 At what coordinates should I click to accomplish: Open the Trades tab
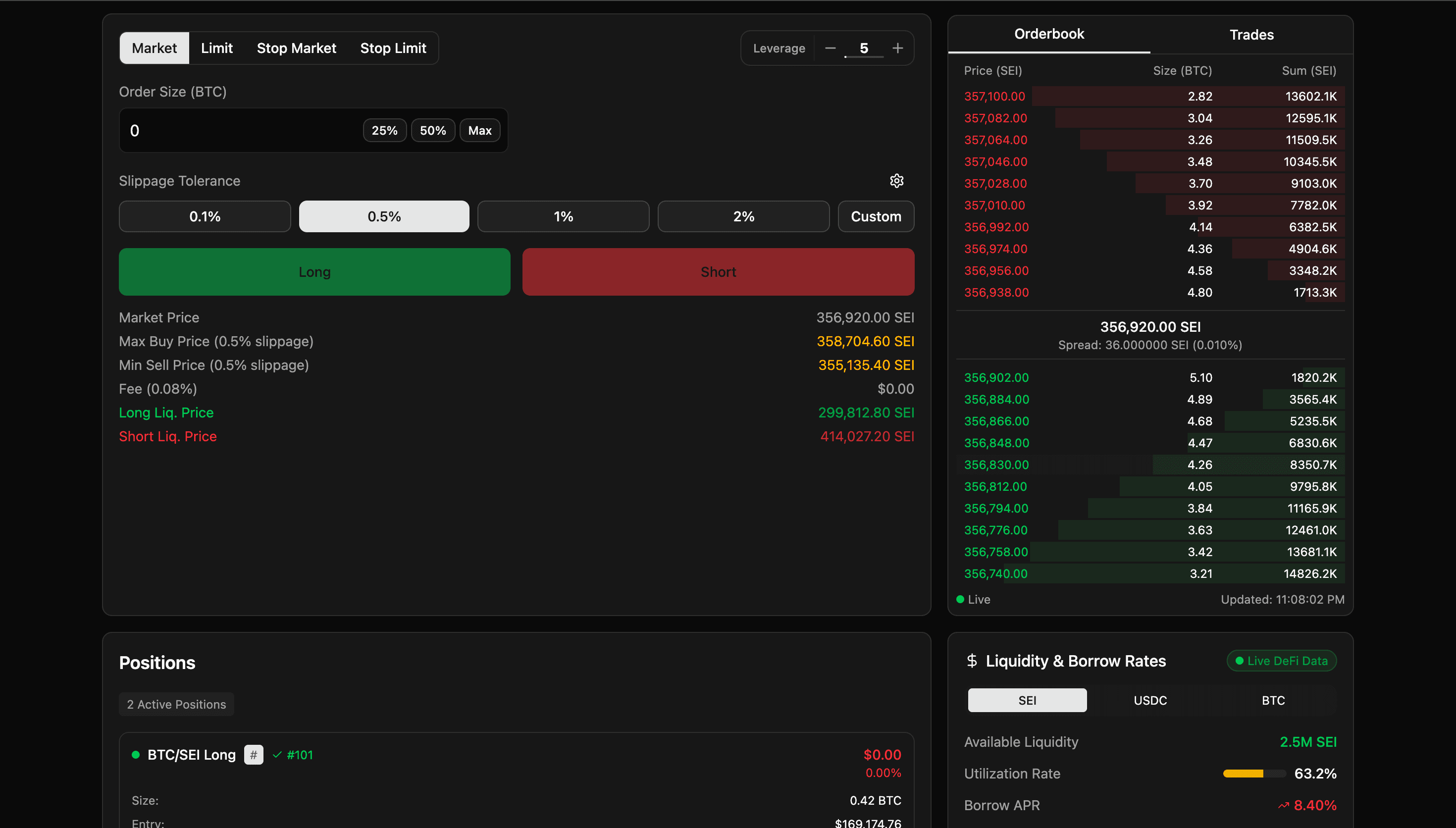pos(1251,35)
